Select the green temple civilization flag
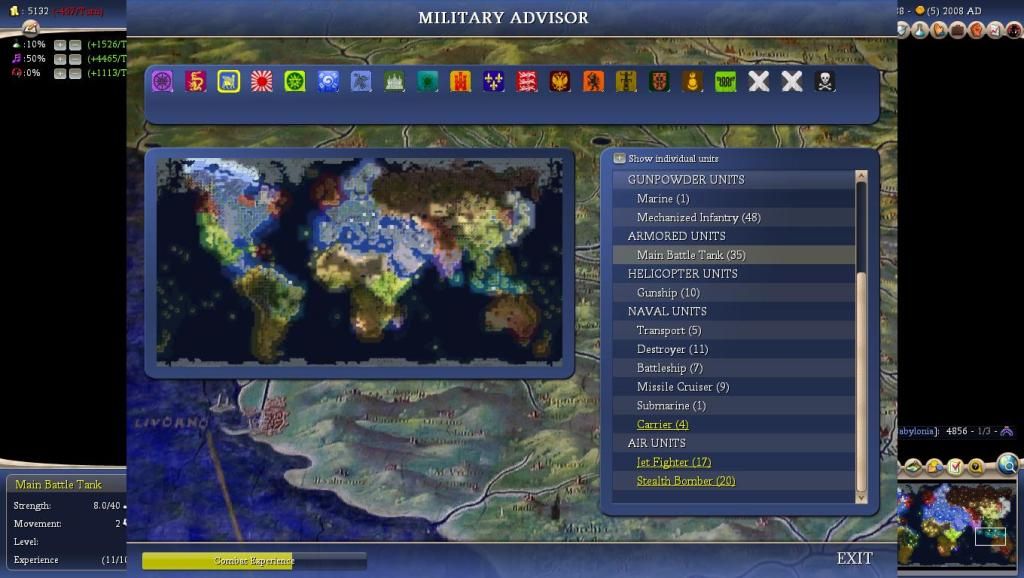This screenshot has width=1024, height=578. click(x=394, y=81)
